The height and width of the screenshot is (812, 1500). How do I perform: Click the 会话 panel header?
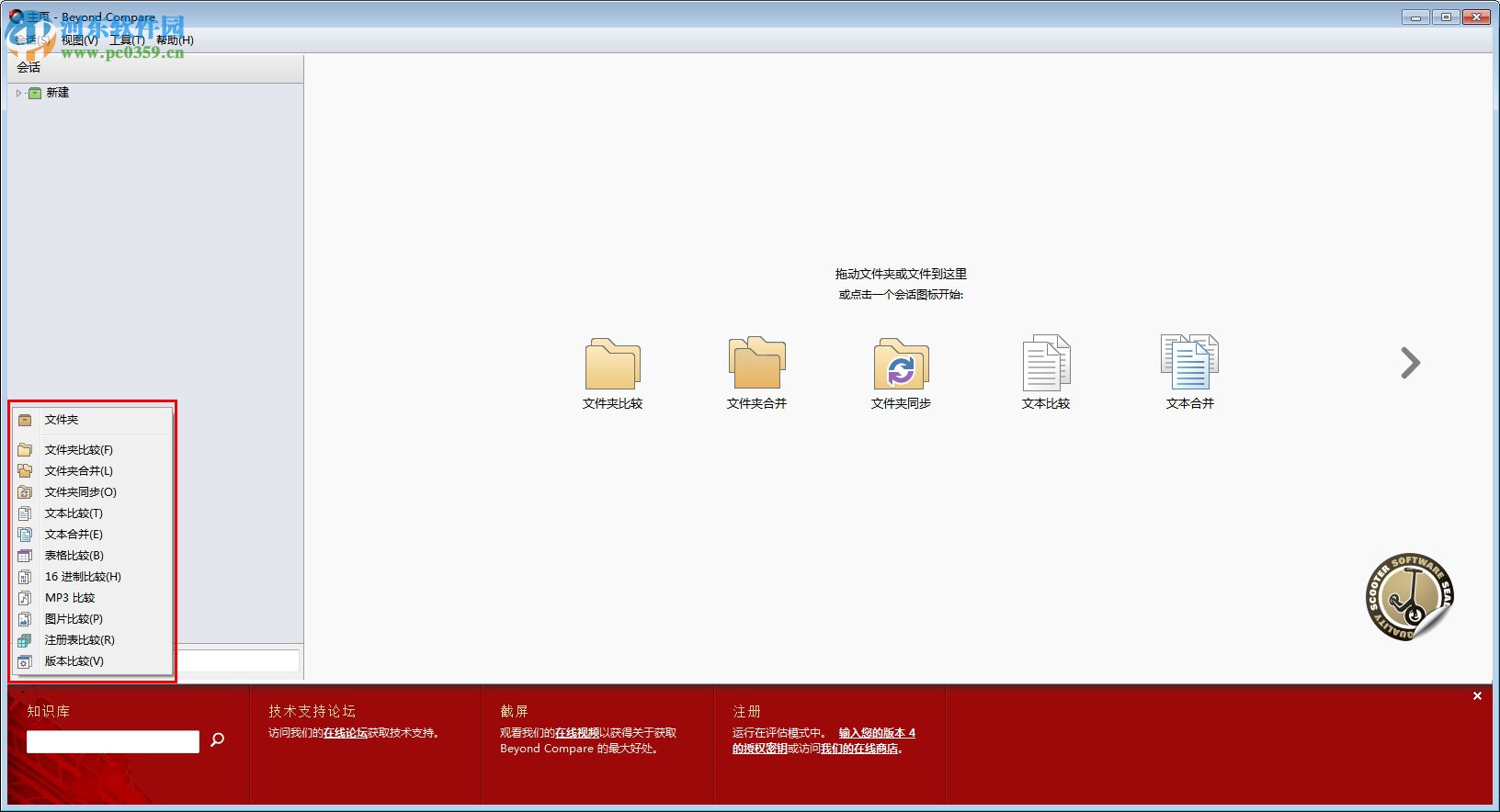tap(155, 67)
